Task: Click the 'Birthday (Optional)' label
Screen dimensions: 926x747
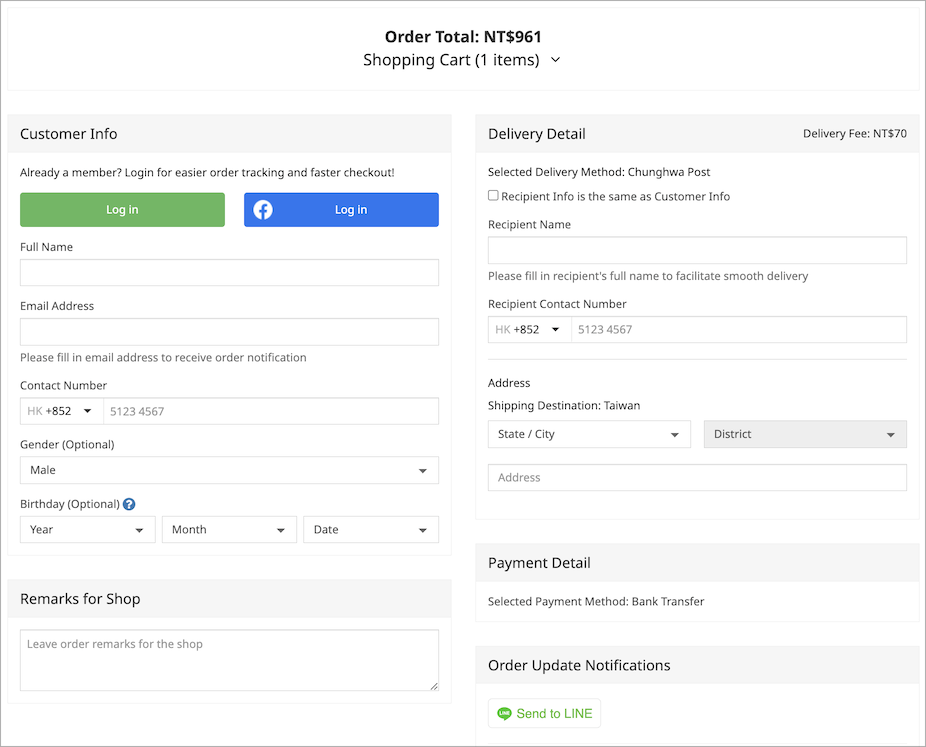Action: click(70, 504)
